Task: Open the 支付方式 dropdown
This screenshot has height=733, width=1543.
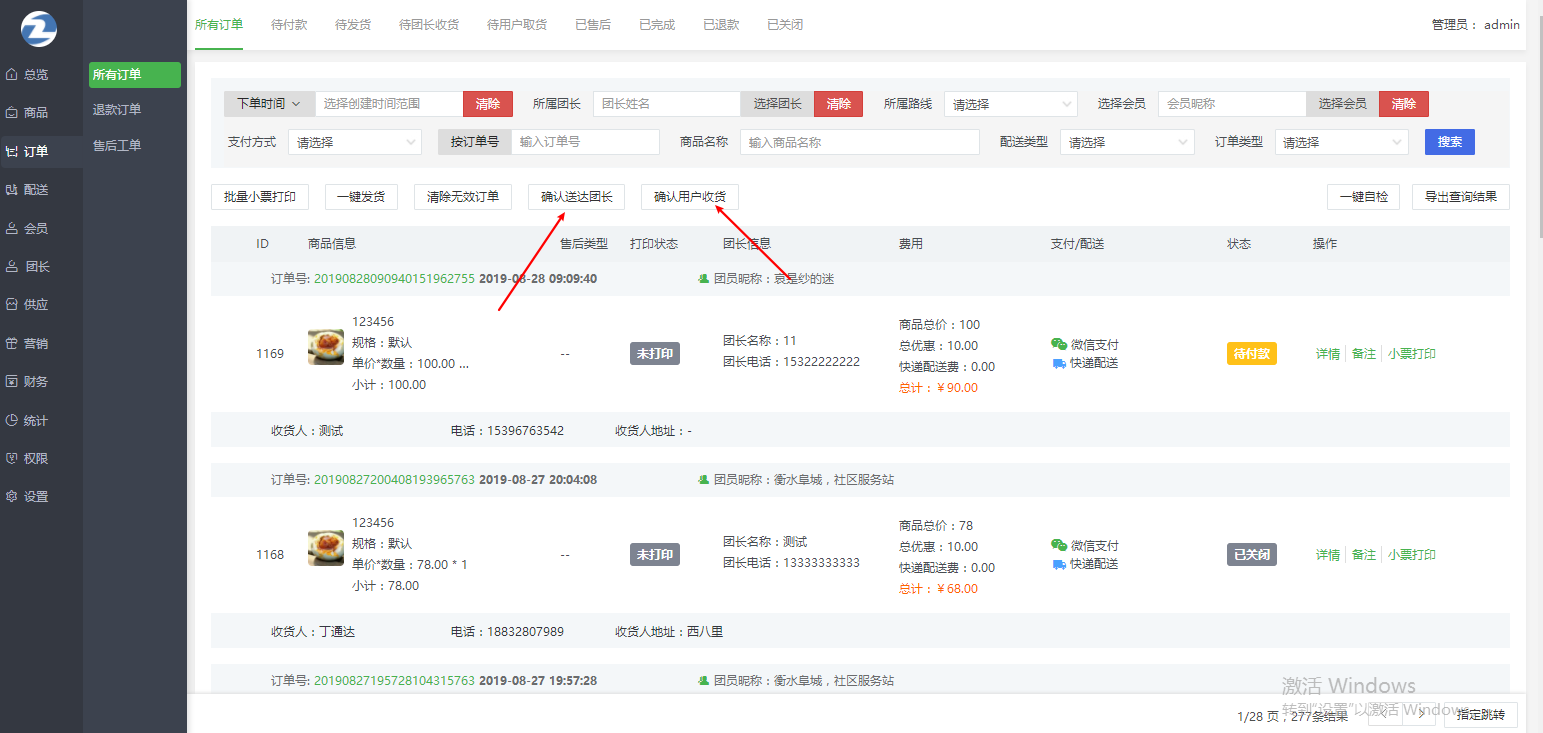Action: (x=355, y=143)
